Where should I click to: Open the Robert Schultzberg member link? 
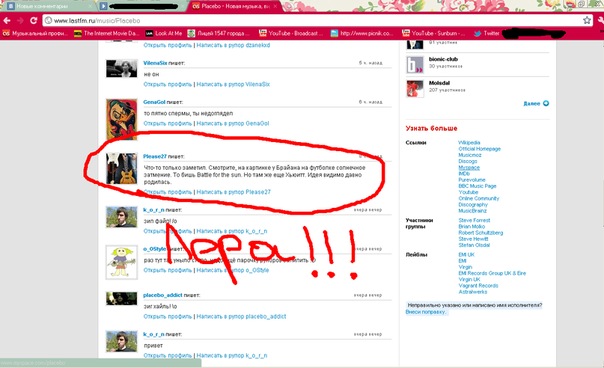[x=481, y=233]
